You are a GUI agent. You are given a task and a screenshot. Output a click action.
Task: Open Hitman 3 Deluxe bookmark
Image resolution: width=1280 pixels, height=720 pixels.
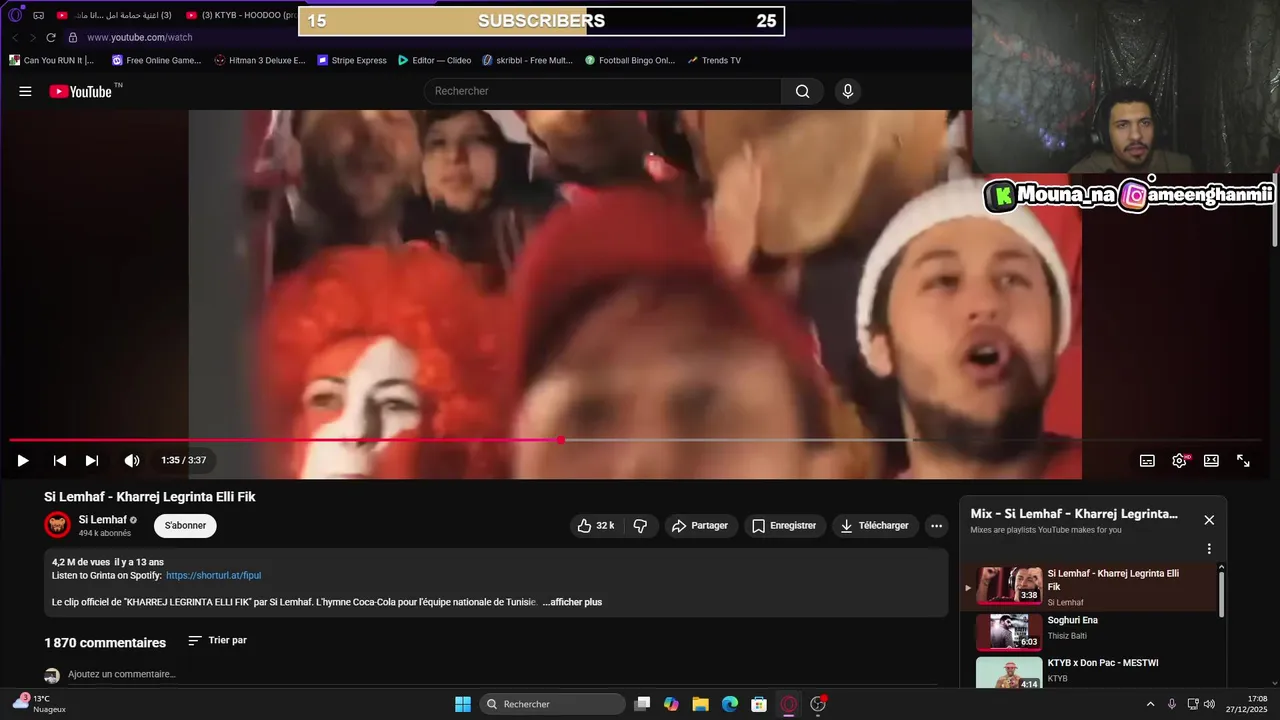click(259, 60)
